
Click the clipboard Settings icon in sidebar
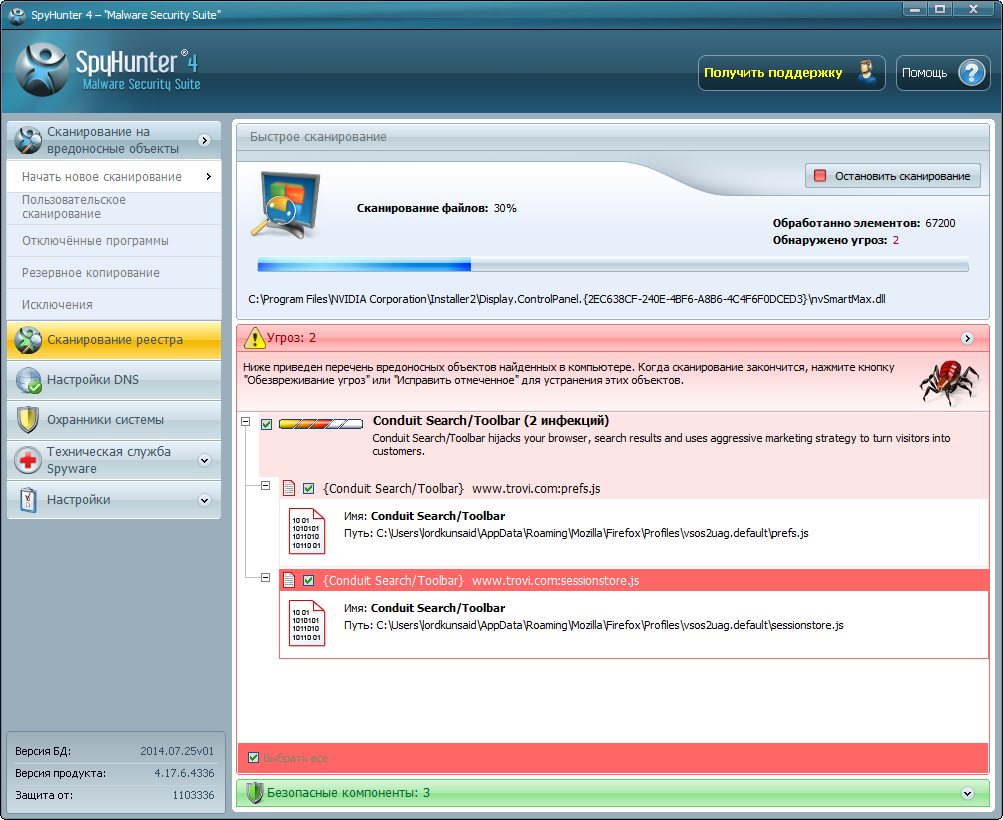[x=28, y=500]
